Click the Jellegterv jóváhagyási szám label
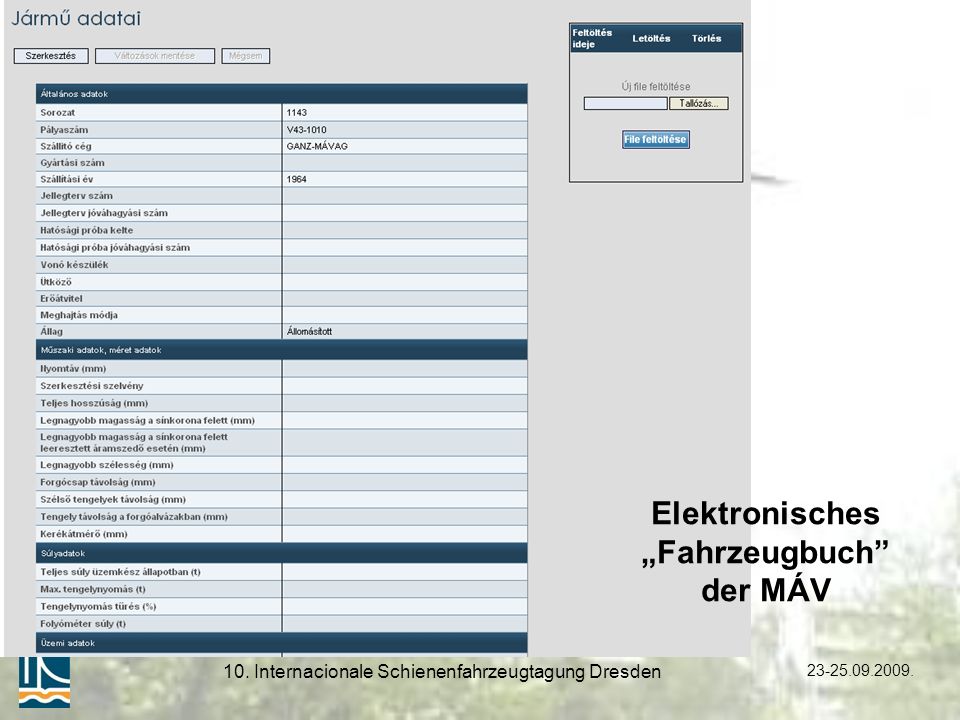Screen dimensions: 960x720 [x=104, y=213]
